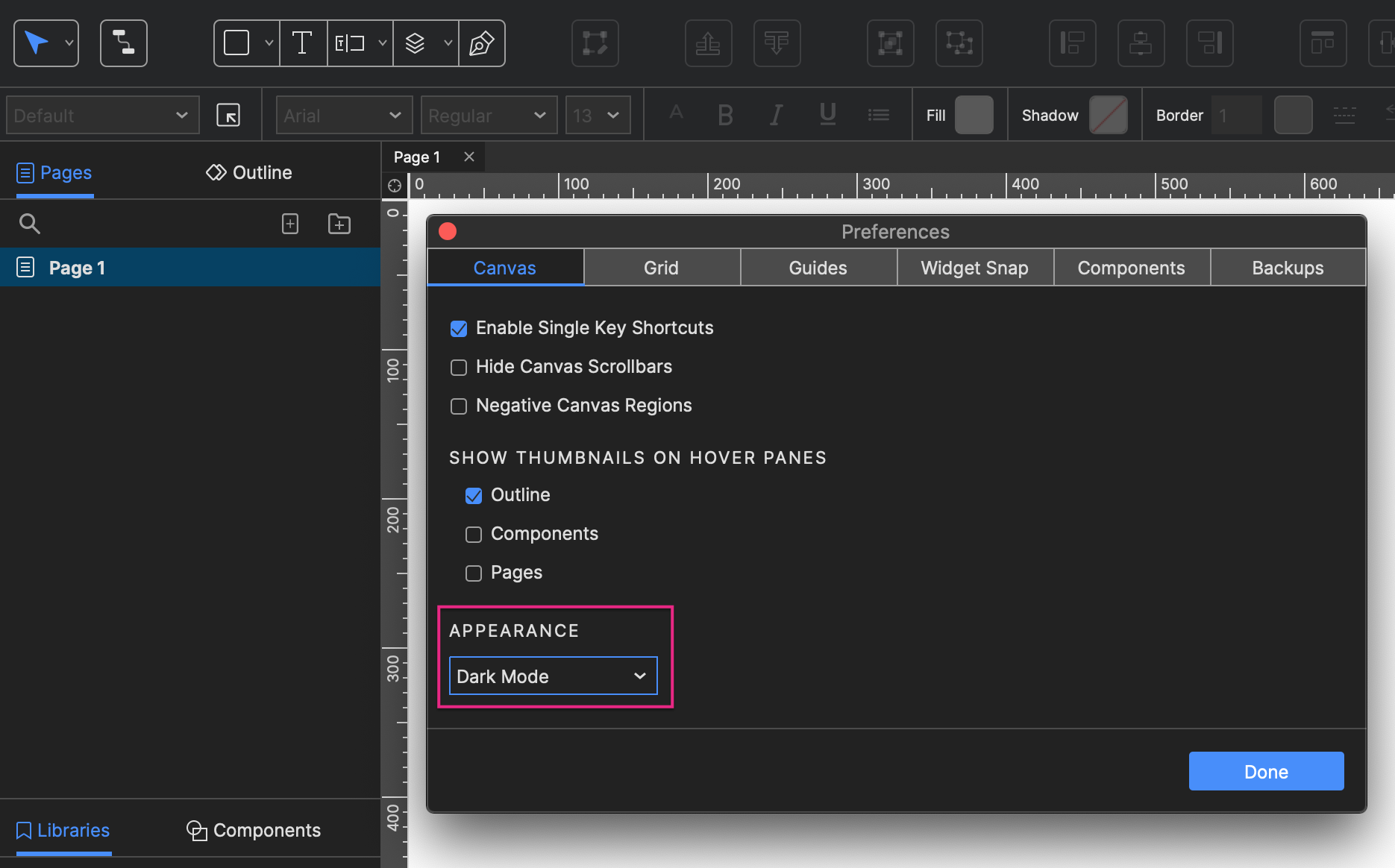Image resolution: width=1395 pixels, height=868 pixels.
Task: Open the font size 13 dropdown
Action: 598,116
